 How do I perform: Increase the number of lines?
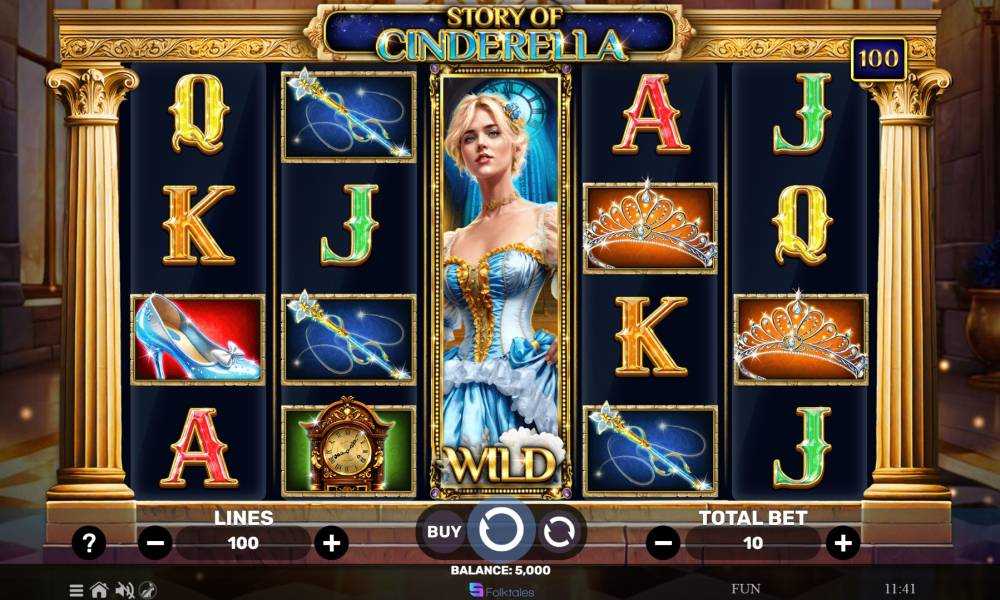(331, 543)
